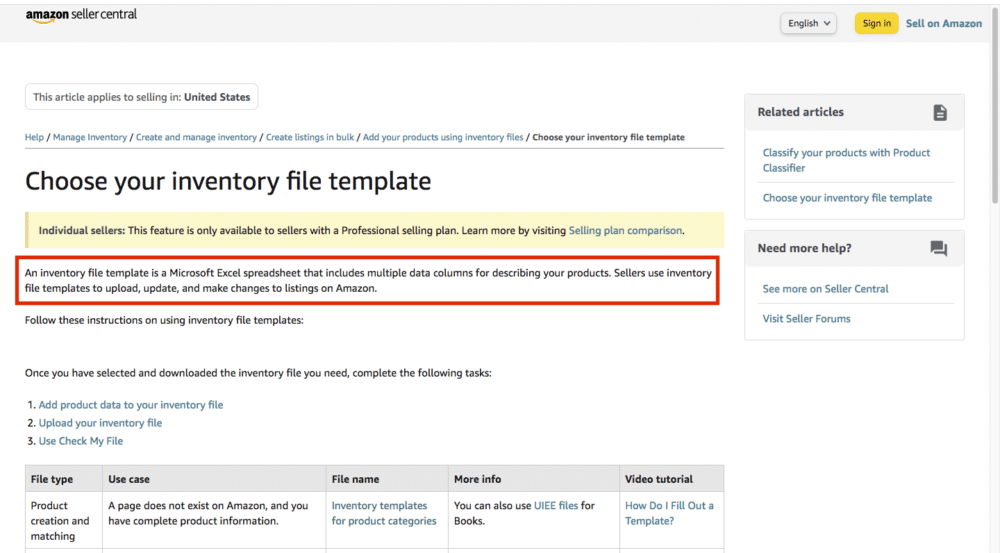
Task: Click the Need more help chat icon
Action: pos(938,249)
